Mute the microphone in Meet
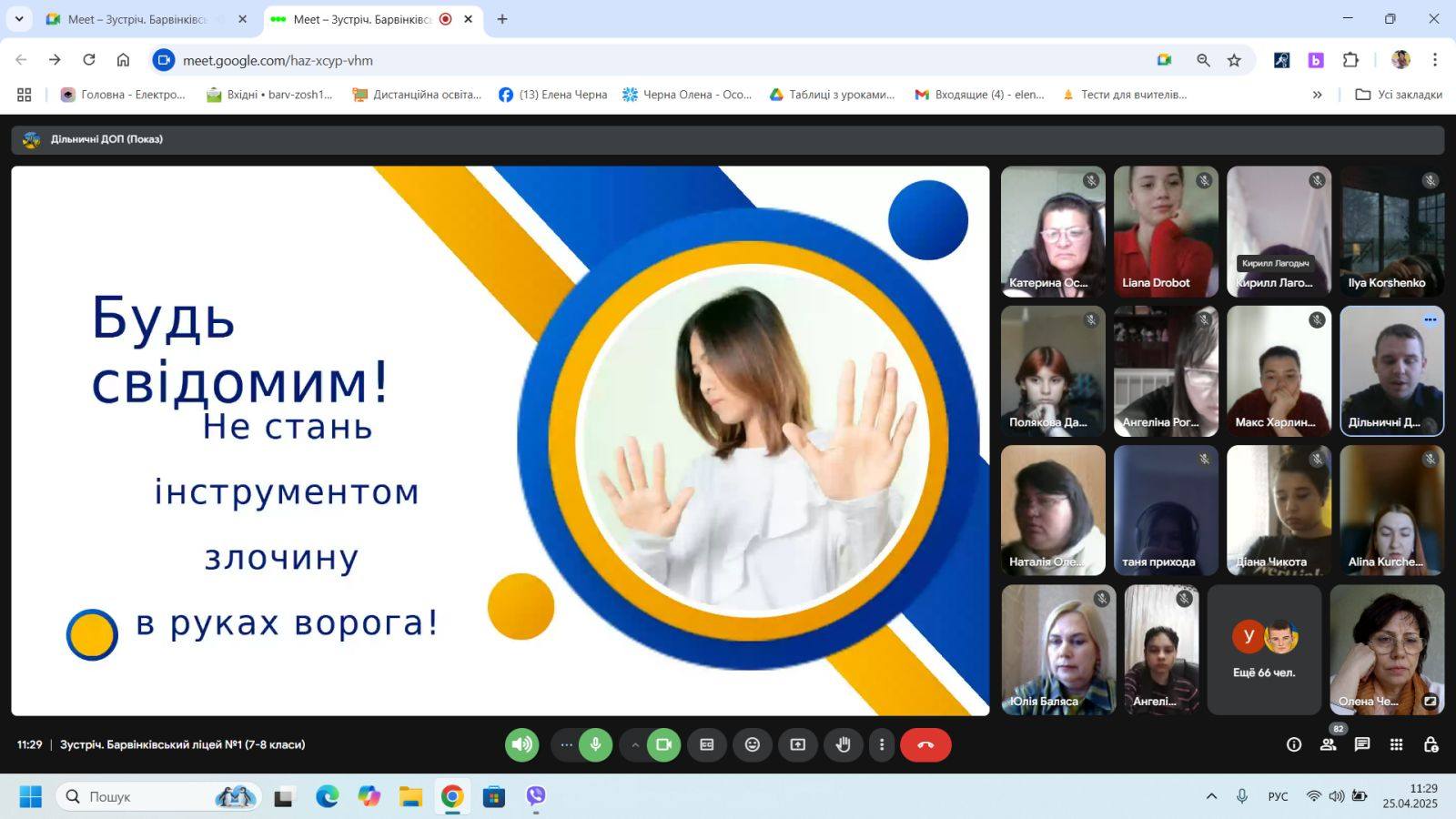This screenshot has height=819, width=1456. [595, 744]
